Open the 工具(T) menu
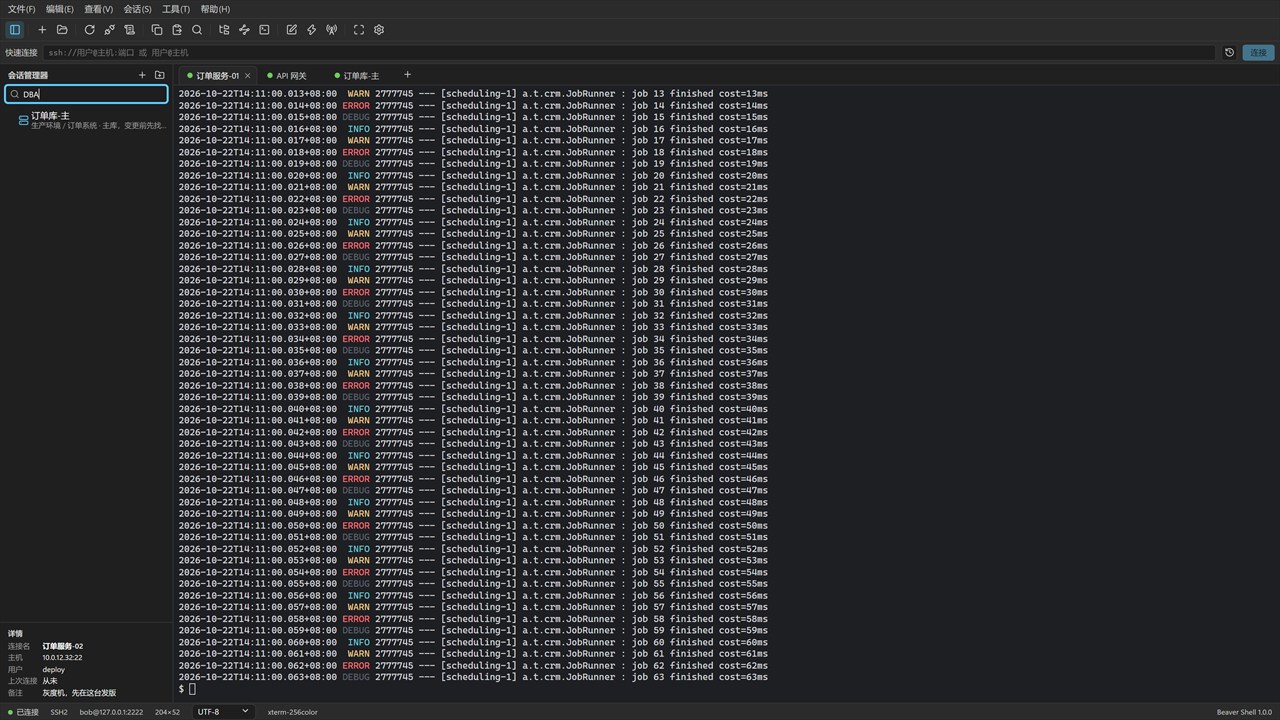 pos(176,9)
